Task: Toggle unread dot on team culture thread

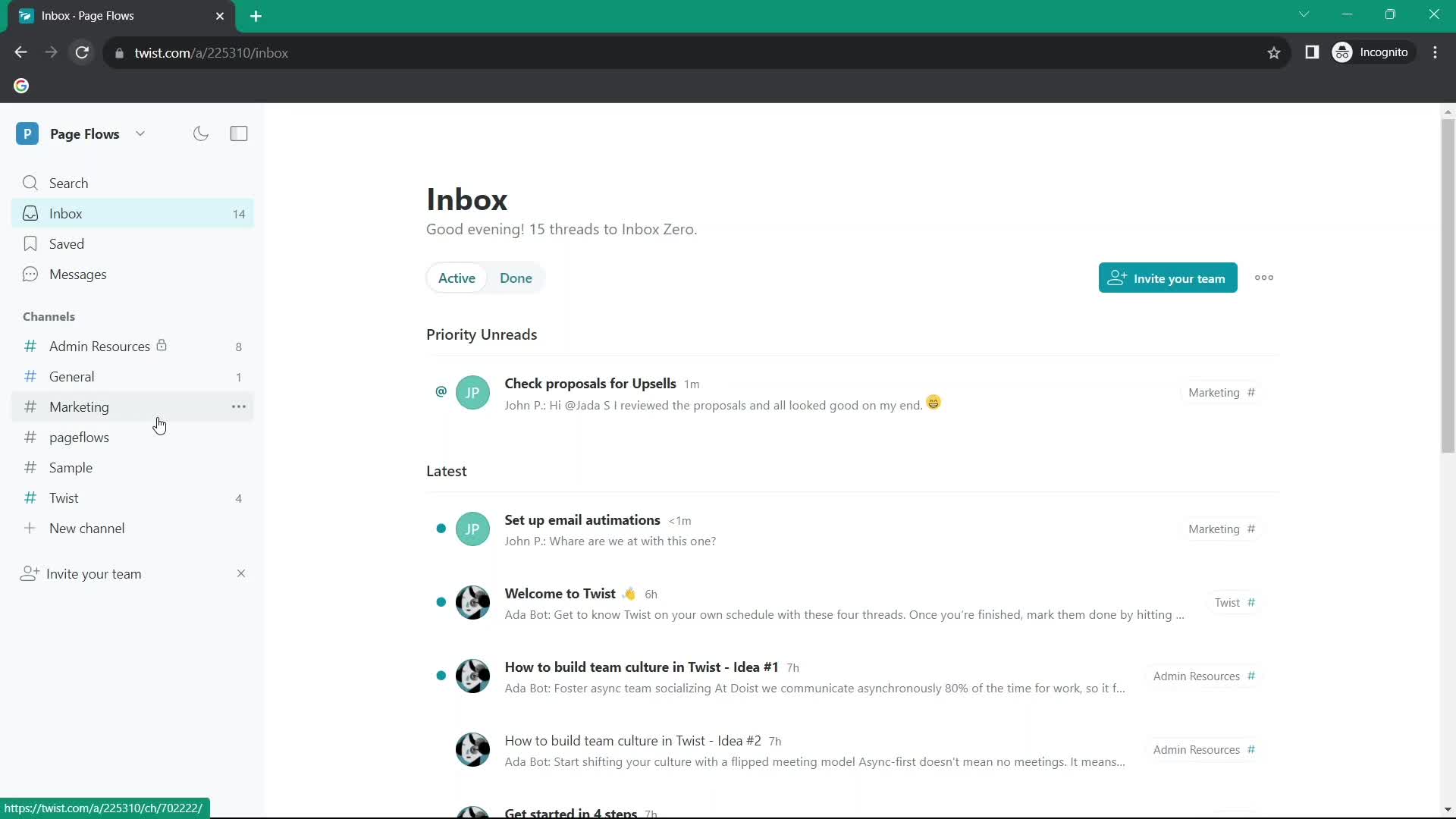Action: coord(441,676)
